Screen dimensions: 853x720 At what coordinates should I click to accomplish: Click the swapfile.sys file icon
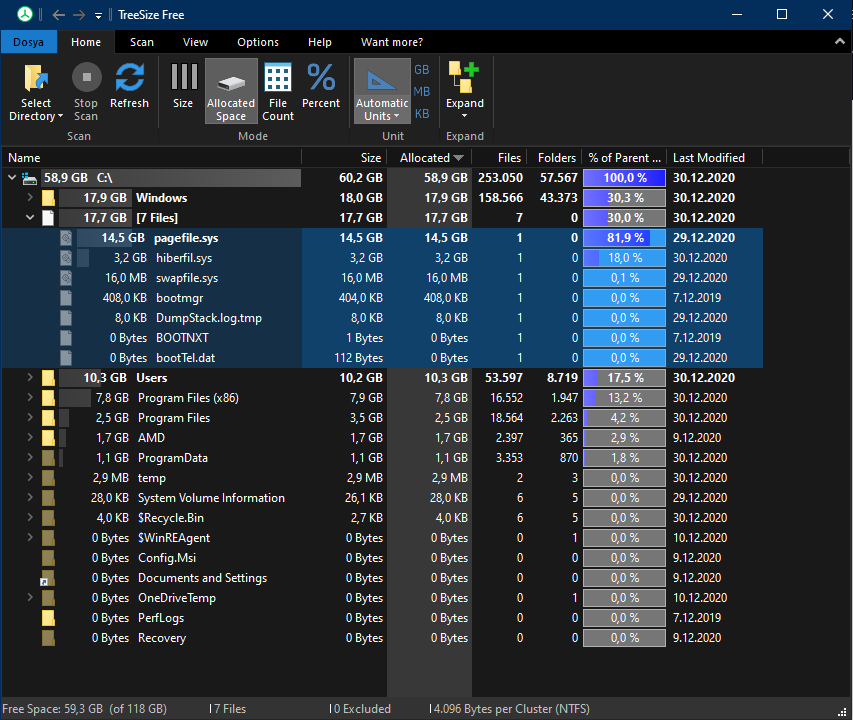66,278
